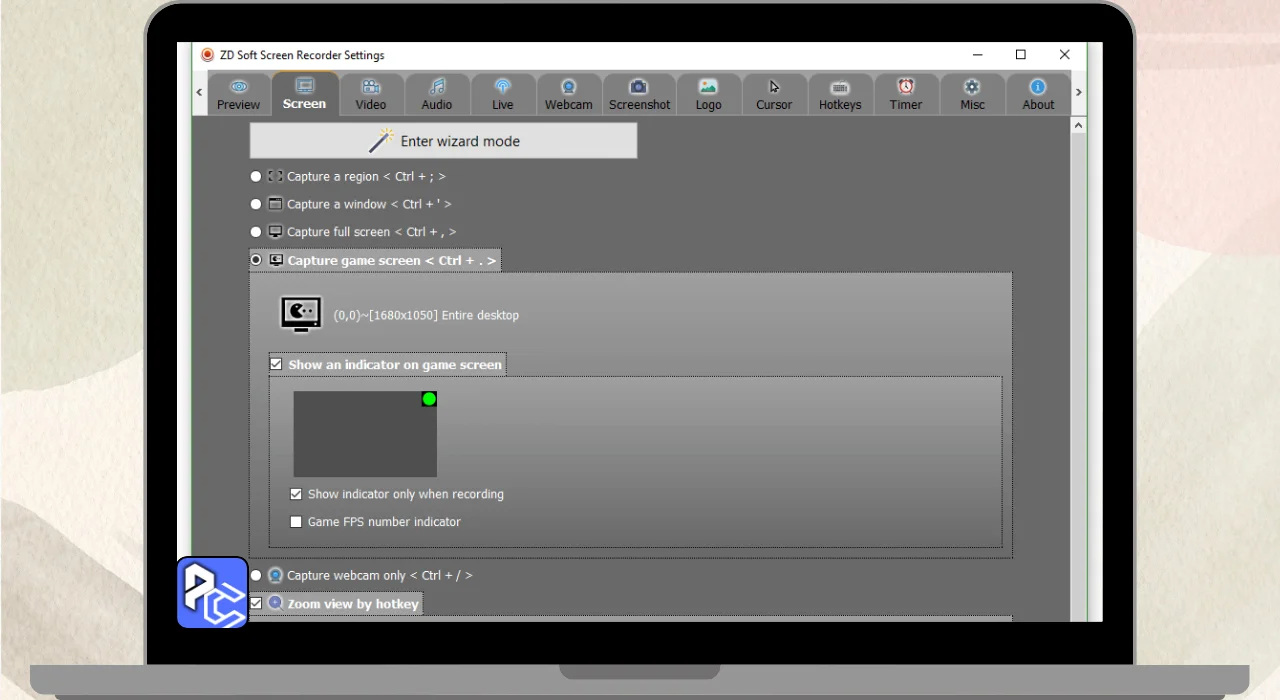Image resolution: width=1280 pixels, height=700 pixels.
Task: Click the webcam icon beside Capture webcam only
Action: click(x=275, y=575)
